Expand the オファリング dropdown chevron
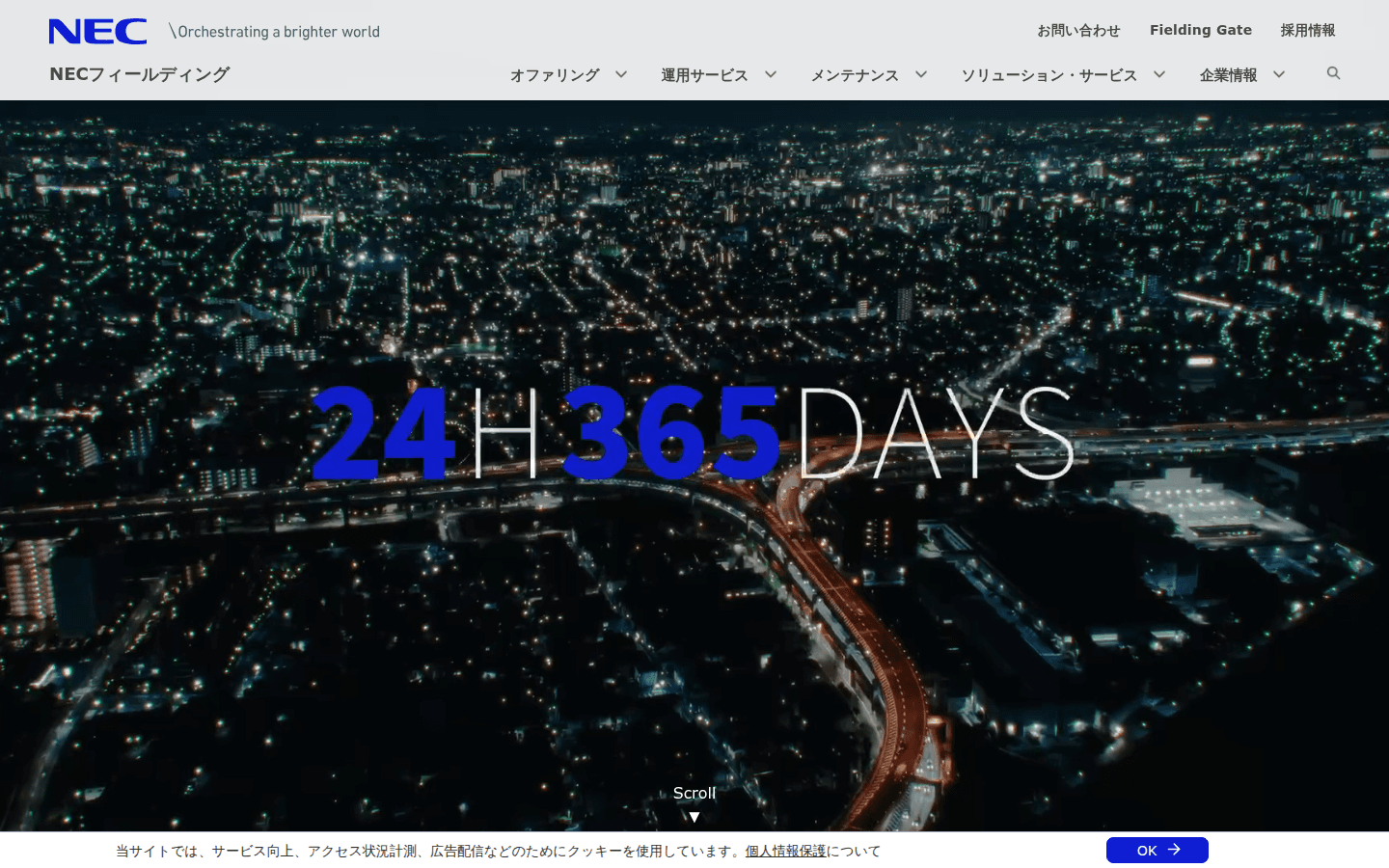This screenshot has width=1389, height=868. point(621,74)
